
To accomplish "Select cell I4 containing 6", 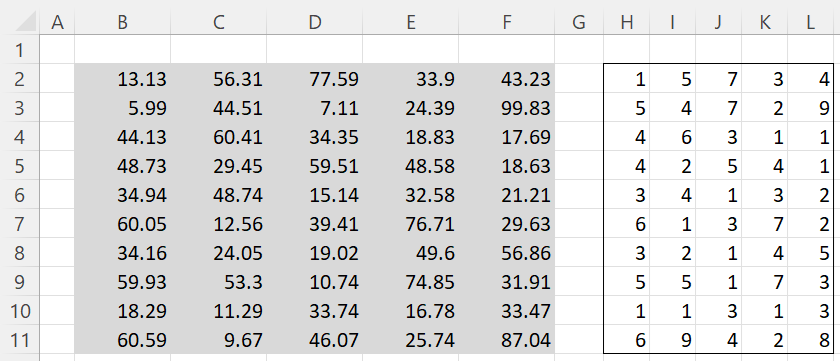I will click(x=672, y=137).
